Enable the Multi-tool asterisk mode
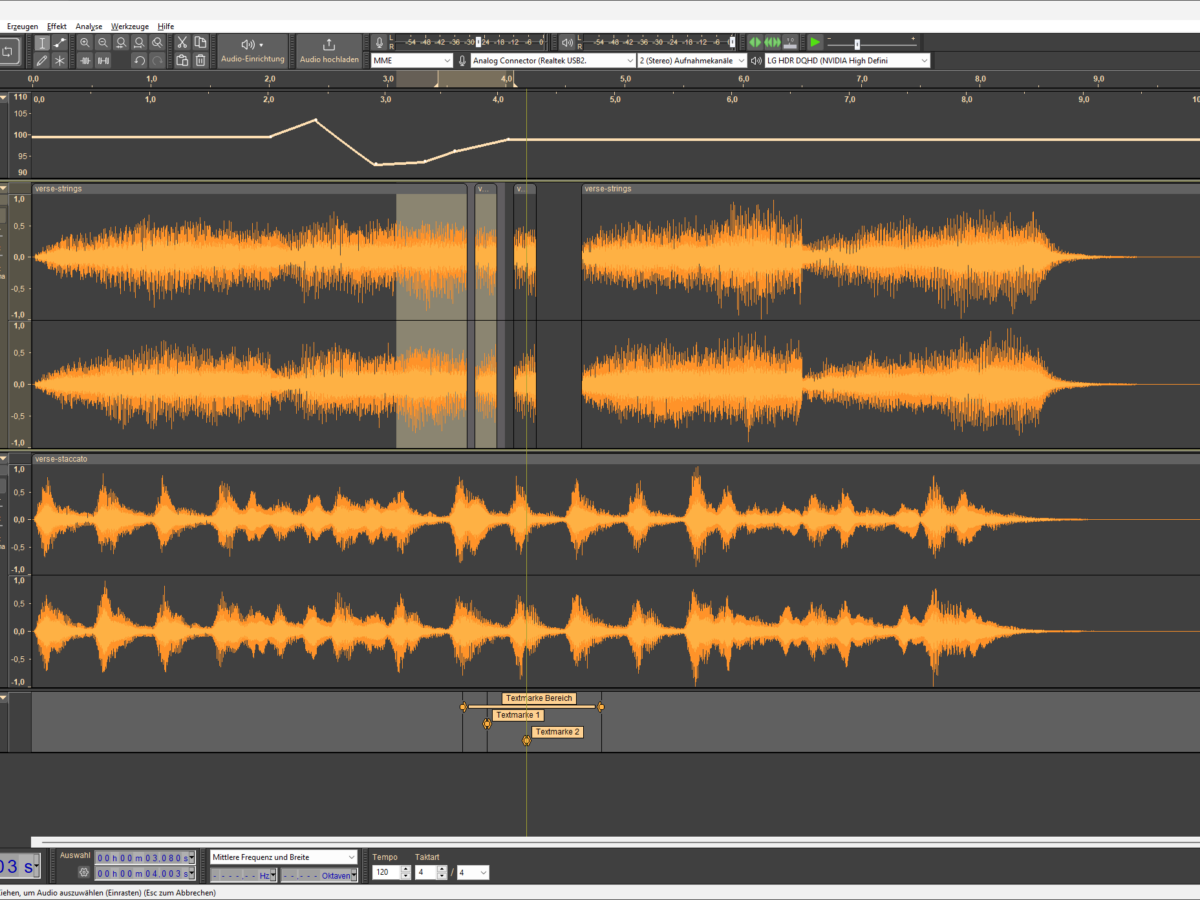Viewport: 1200px width, 900px height. coord(60,61)
